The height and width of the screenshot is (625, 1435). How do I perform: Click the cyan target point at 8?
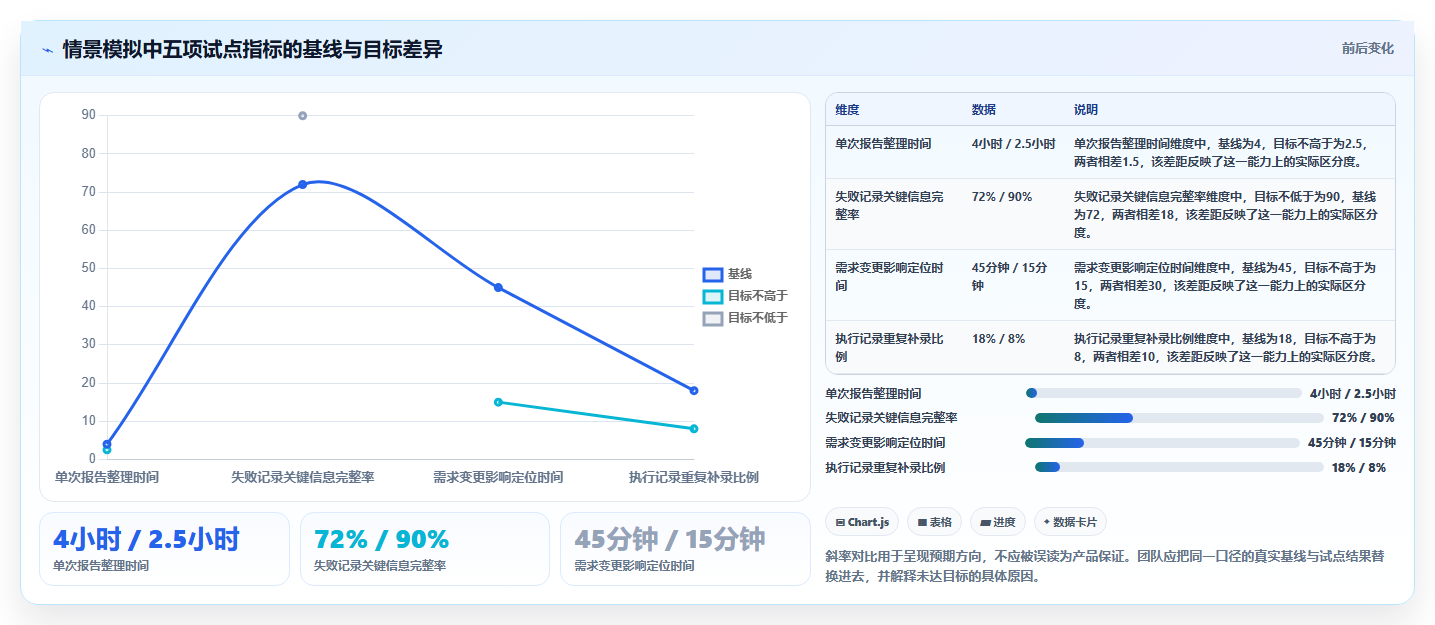694,429
